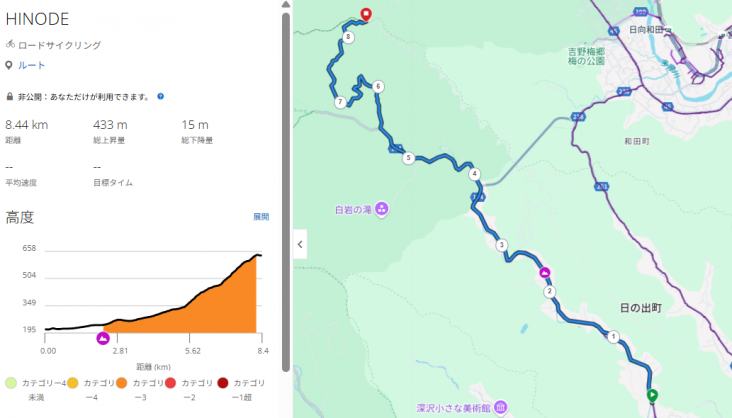Image resolution: width=732 pixels, height=418 pixels.
Task: Toggle the light green under-category-4 legend swatch
Action: click(x=11, y=382)
